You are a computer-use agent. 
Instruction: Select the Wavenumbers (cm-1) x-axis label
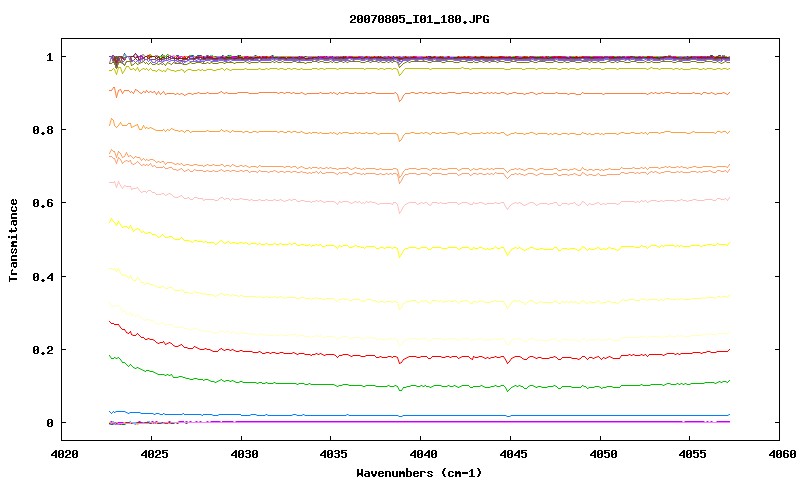tap(419, 472)
